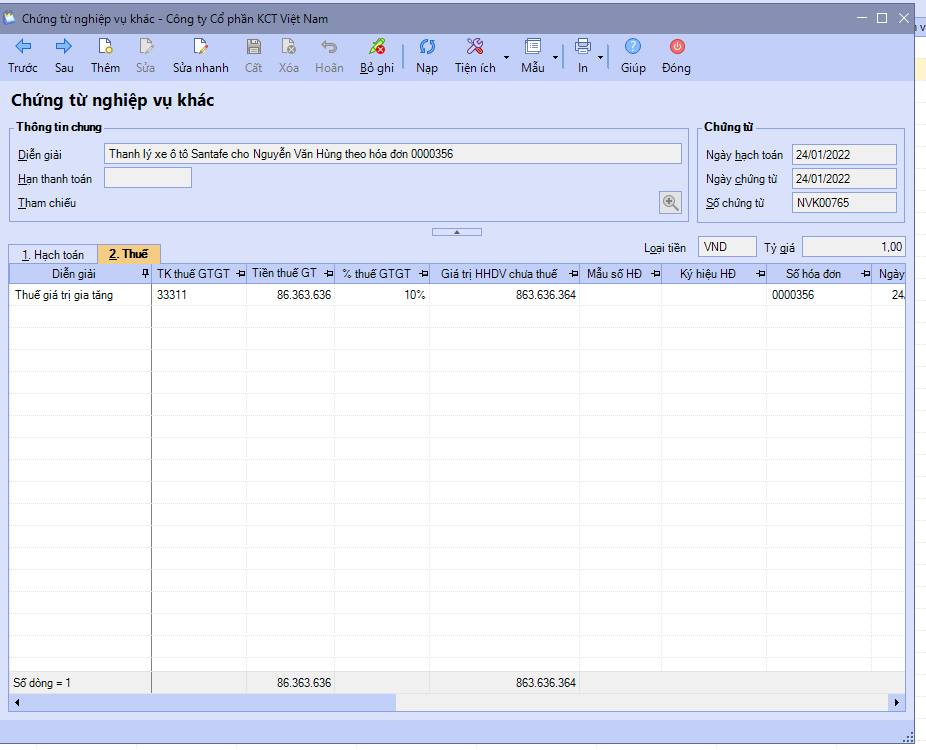Viewport: 926px width, 750px height.
Task: Reload data with Nạp icon
Action: [x=427, y=47]
